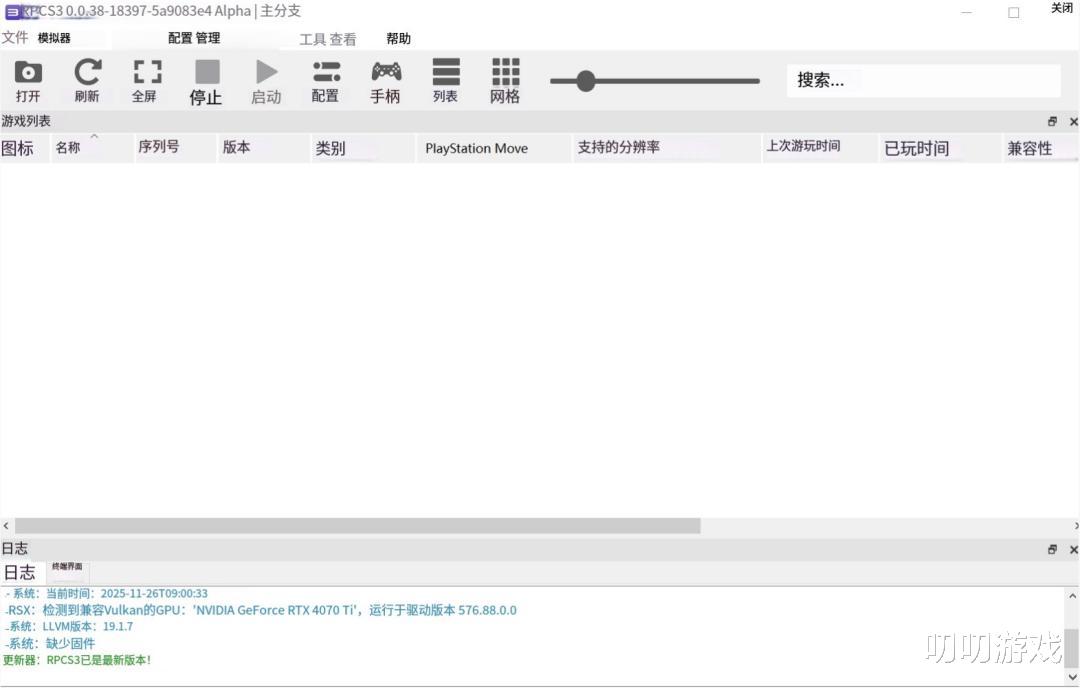This screenshot has width=1080, height=688.
Task: Sort by the 序列号 column header
Action: click(x=176, y=147)
